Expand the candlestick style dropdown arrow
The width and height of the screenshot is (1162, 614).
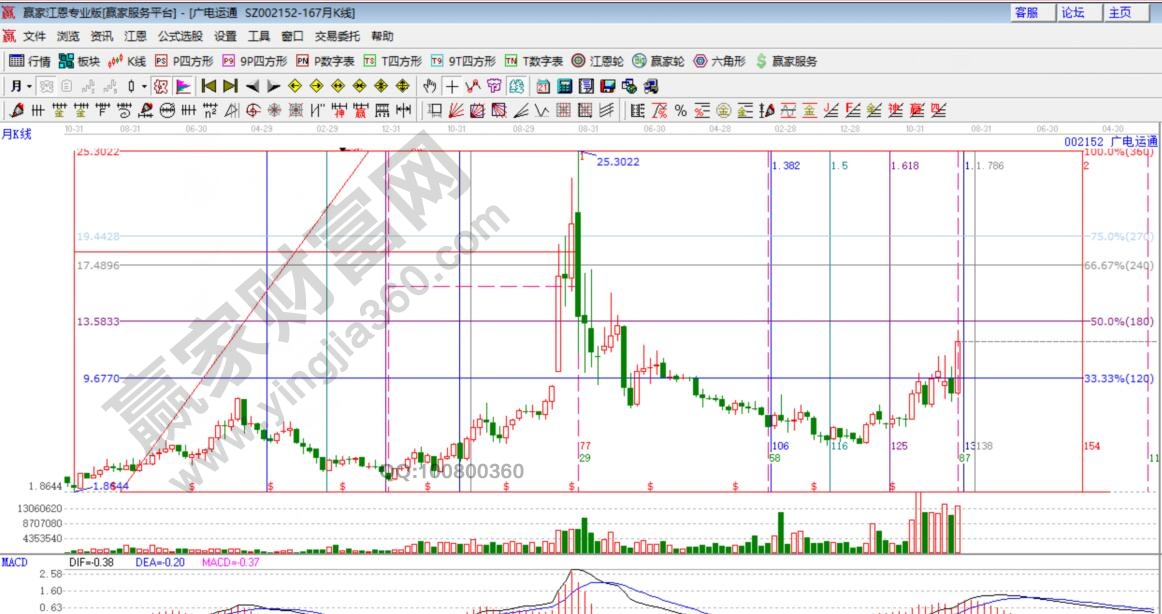(144, 86)
